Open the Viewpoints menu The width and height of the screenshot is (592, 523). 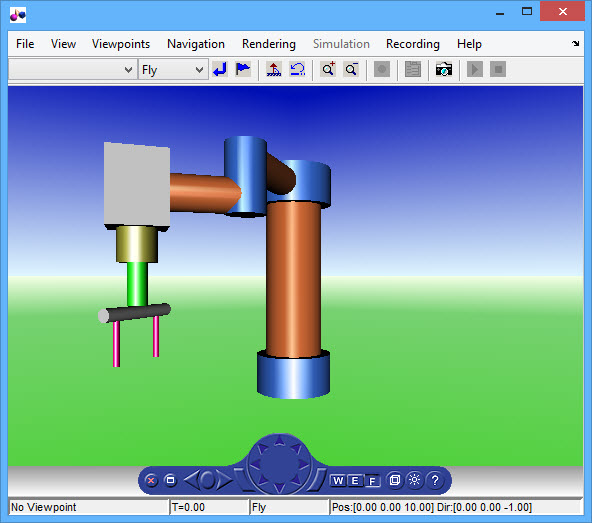coord(121,44)
